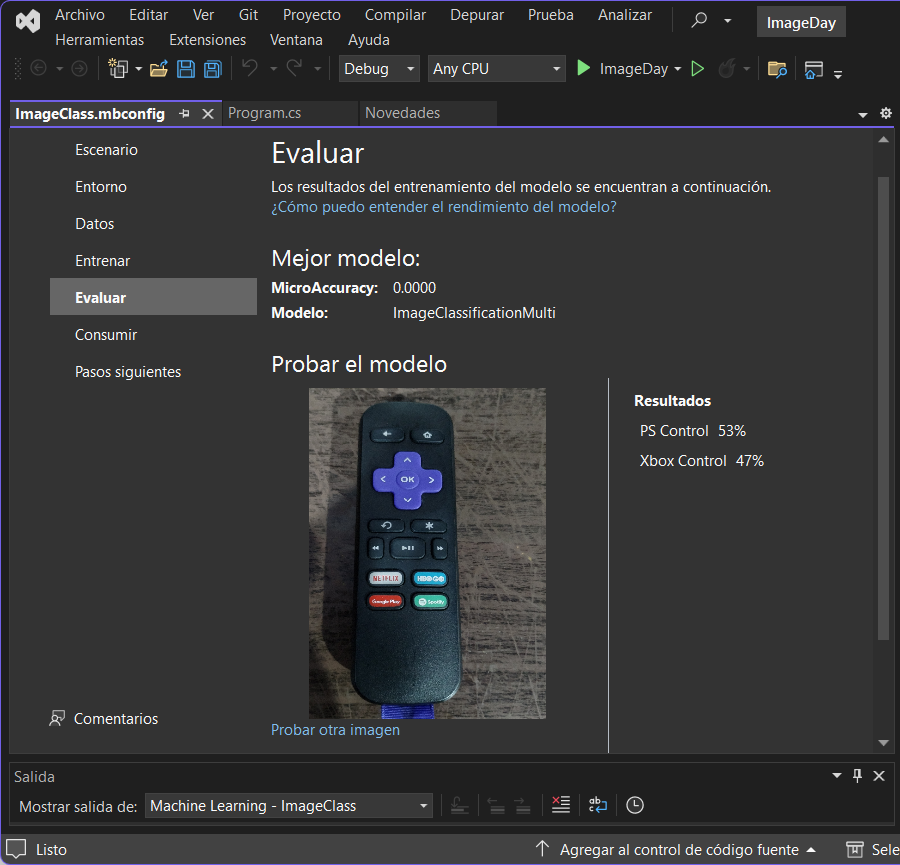Click the ImageDay solution name button
Viewport: 900px width, 865px height.
[801, 22]
